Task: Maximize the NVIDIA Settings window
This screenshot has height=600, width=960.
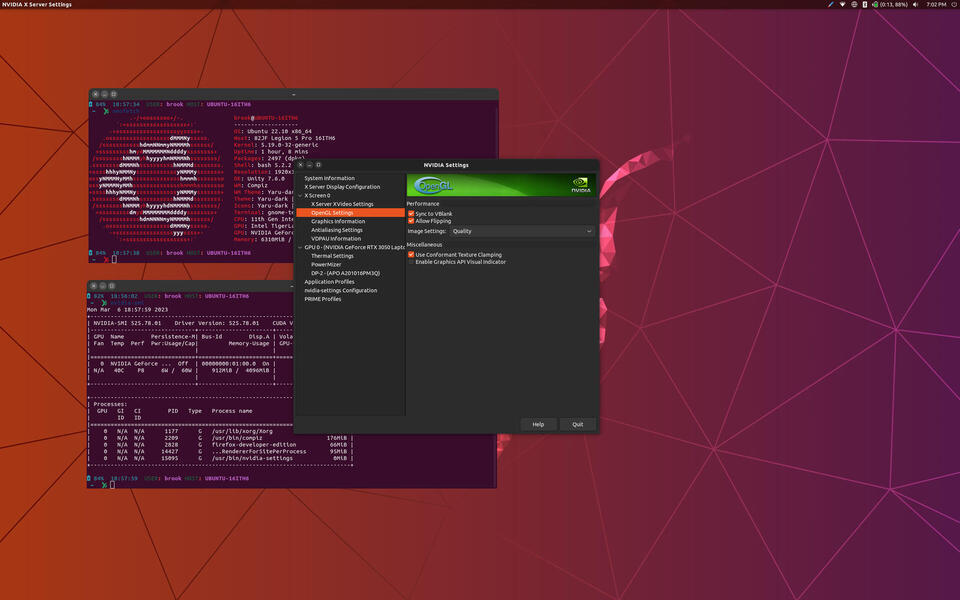Action: tap(318, 165)
